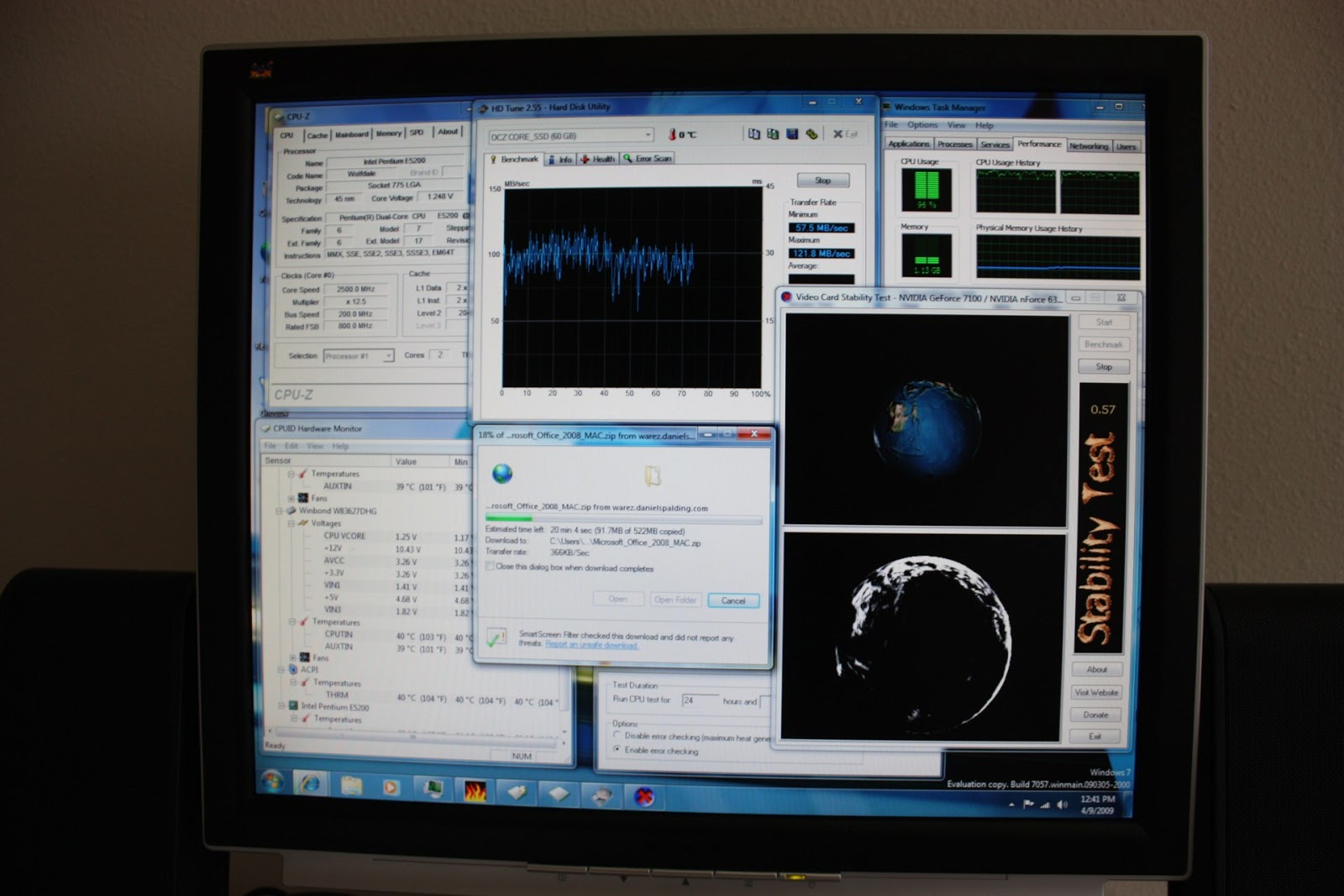Click Visit Website in Stability Test window
1344x896 pixels.
click(x=1097, y=693)
